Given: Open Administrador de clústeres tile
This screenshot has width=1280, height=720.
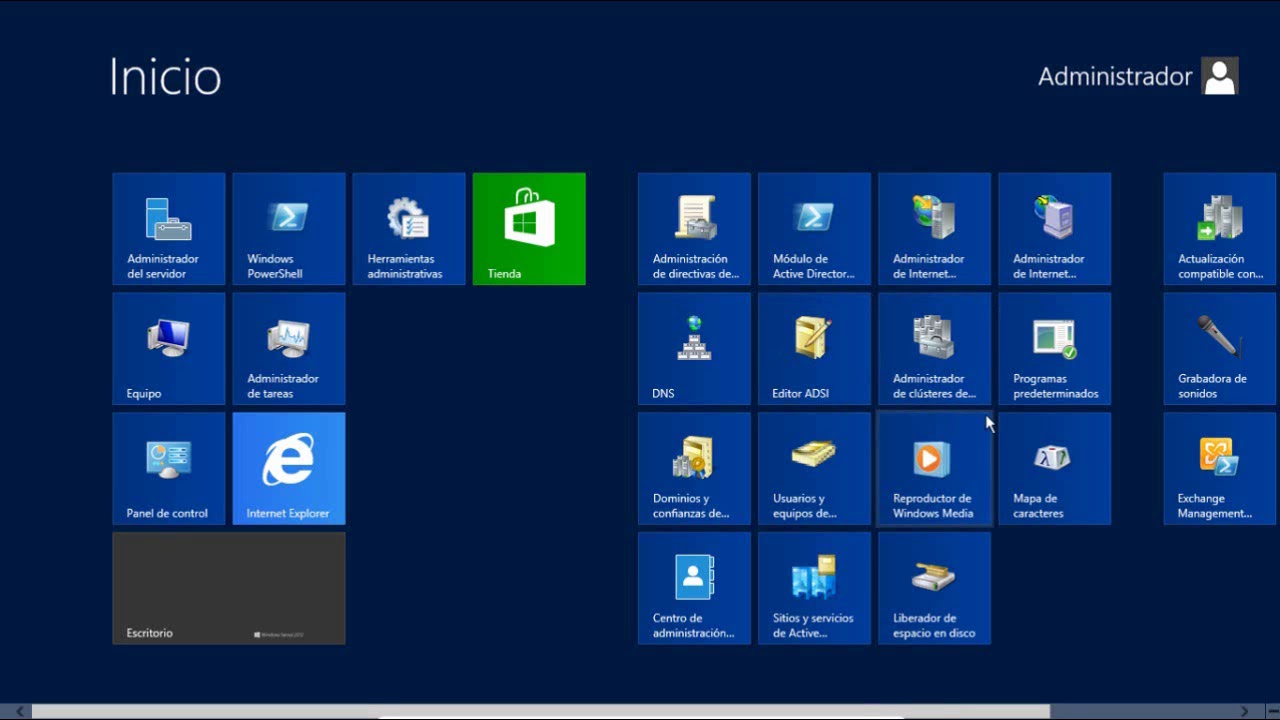Looking at the screenshot, I should 935,349.
